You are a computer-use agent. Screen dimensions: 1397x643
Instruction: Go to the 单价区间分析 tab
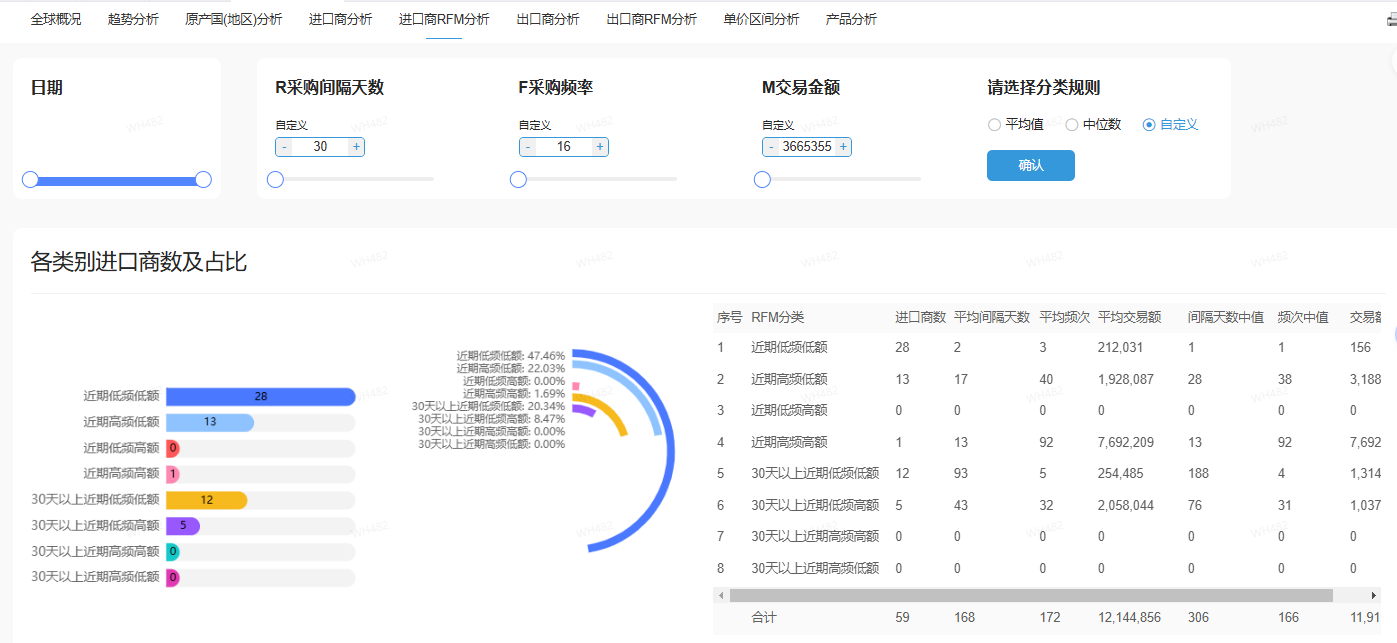pyautogui.click(x=761, y=19)
